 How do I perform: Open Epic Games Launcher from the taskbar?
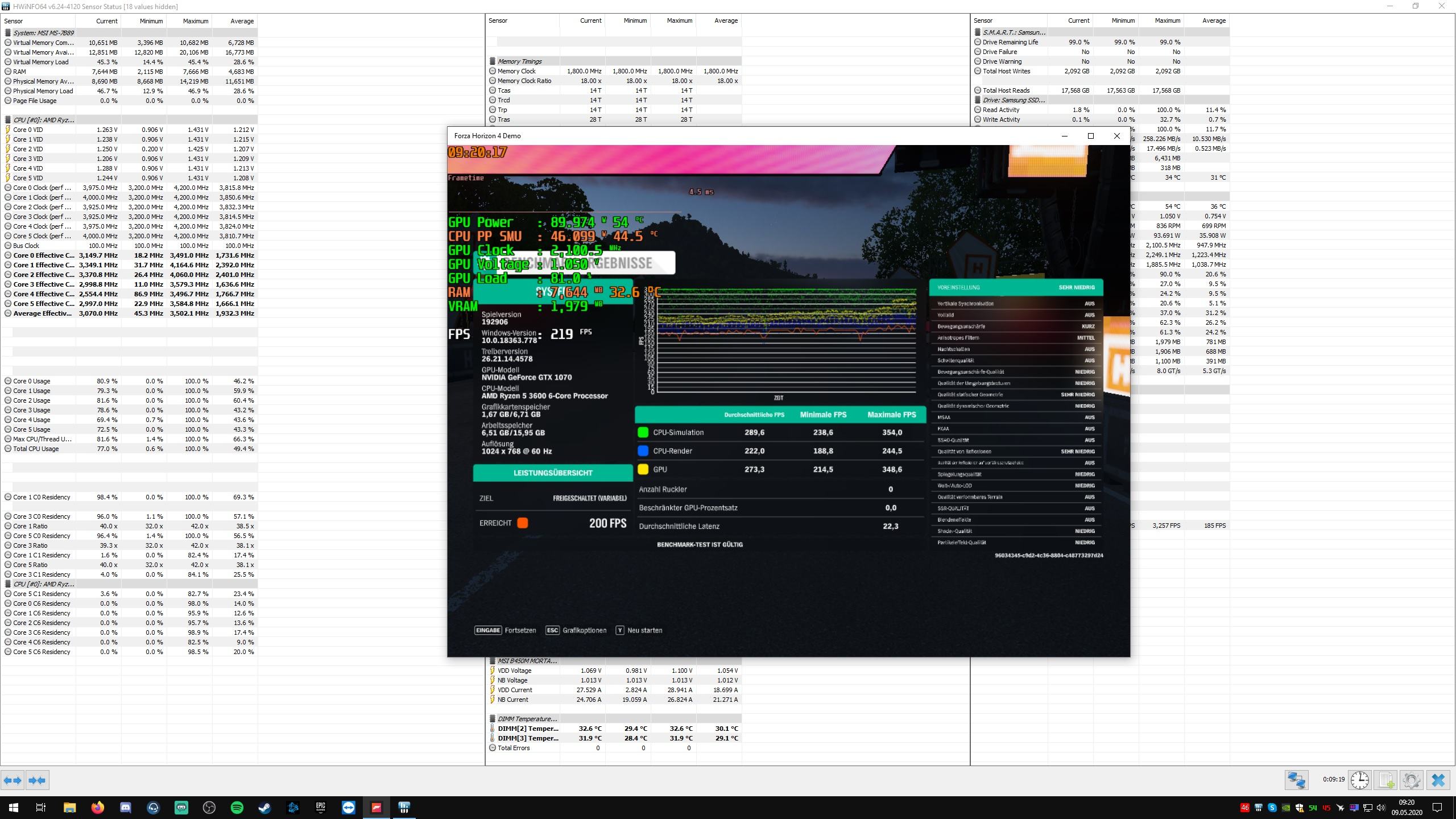[320, 808]
